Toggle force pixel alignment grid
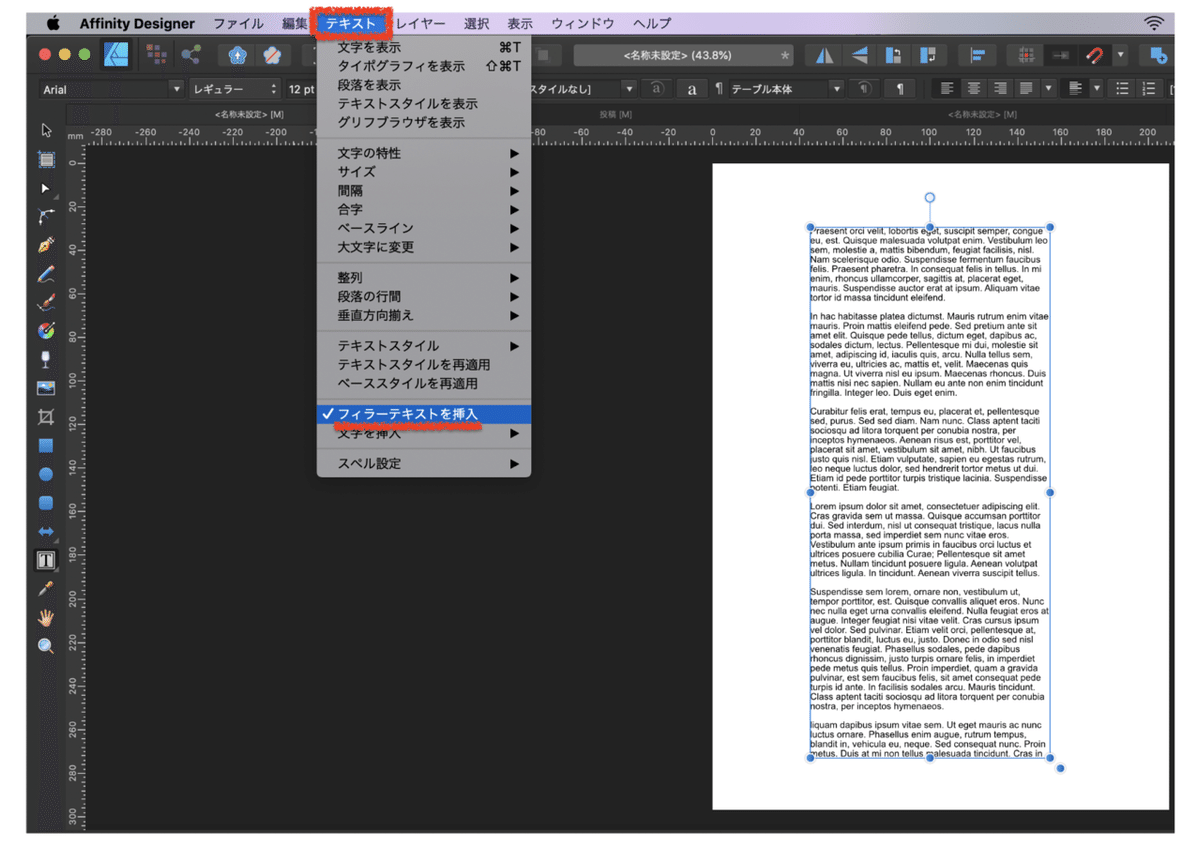The width and height of the screenshot is (1200, 846). 1026,56
